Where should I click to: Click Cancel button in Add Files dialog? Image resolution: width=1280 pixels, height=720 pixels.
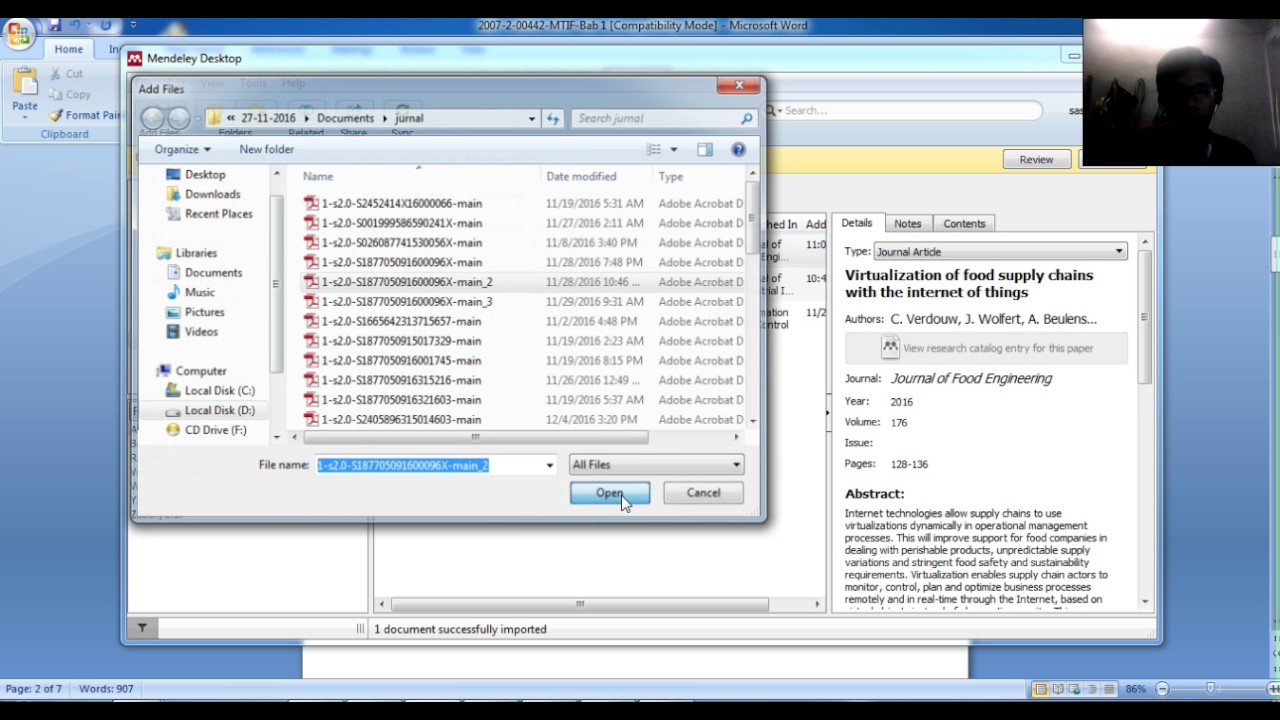pyautogui.click(x=703, y=493)
